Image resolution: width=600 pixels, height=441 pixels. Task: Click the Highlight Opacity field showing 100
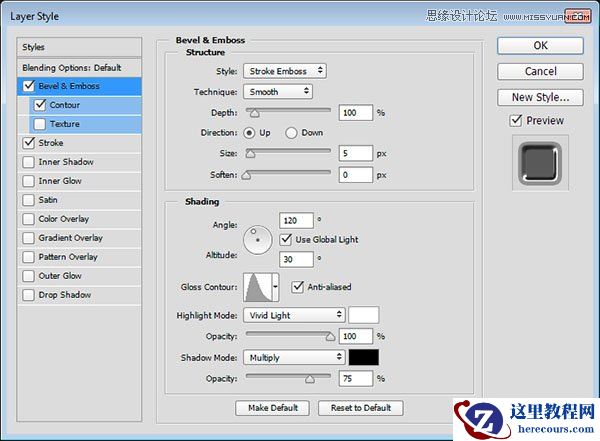(x=355, y=336)
